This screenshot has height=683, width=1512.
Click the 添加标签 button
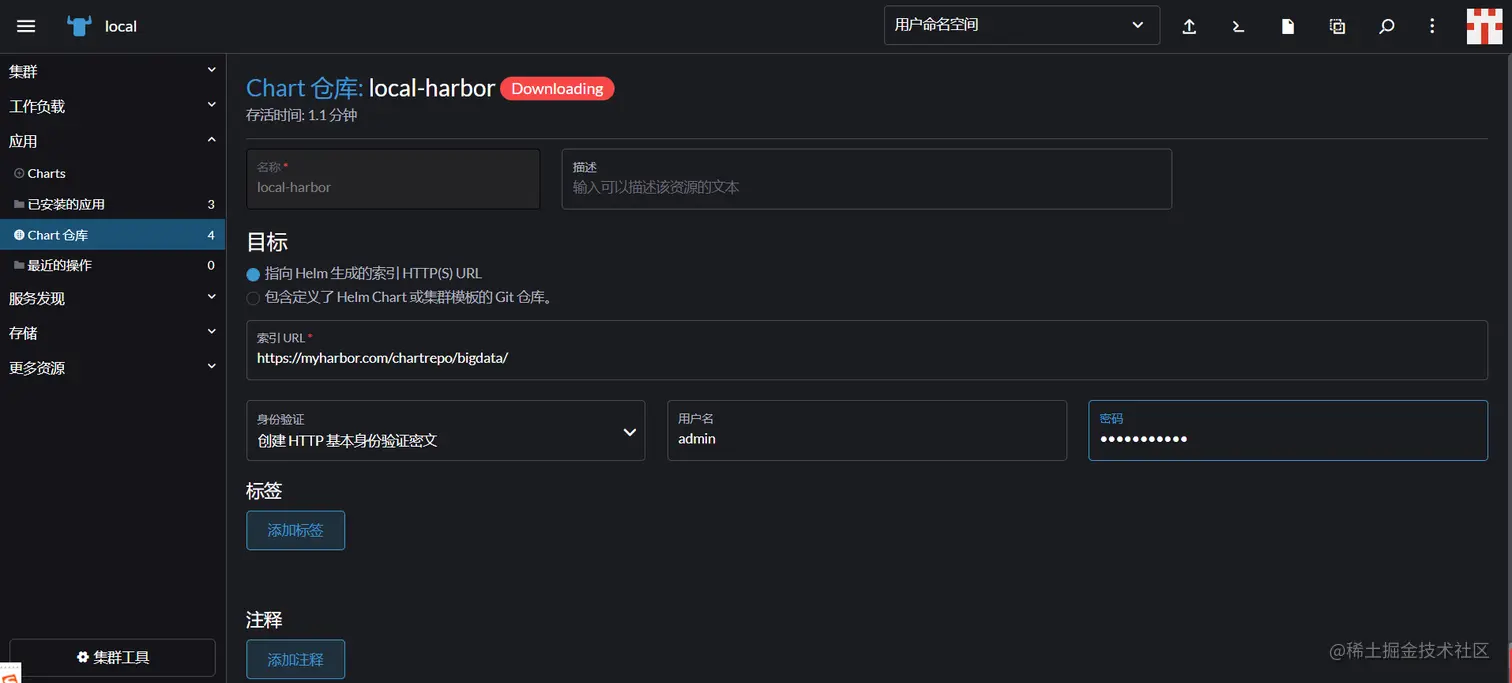pos(296,530)
